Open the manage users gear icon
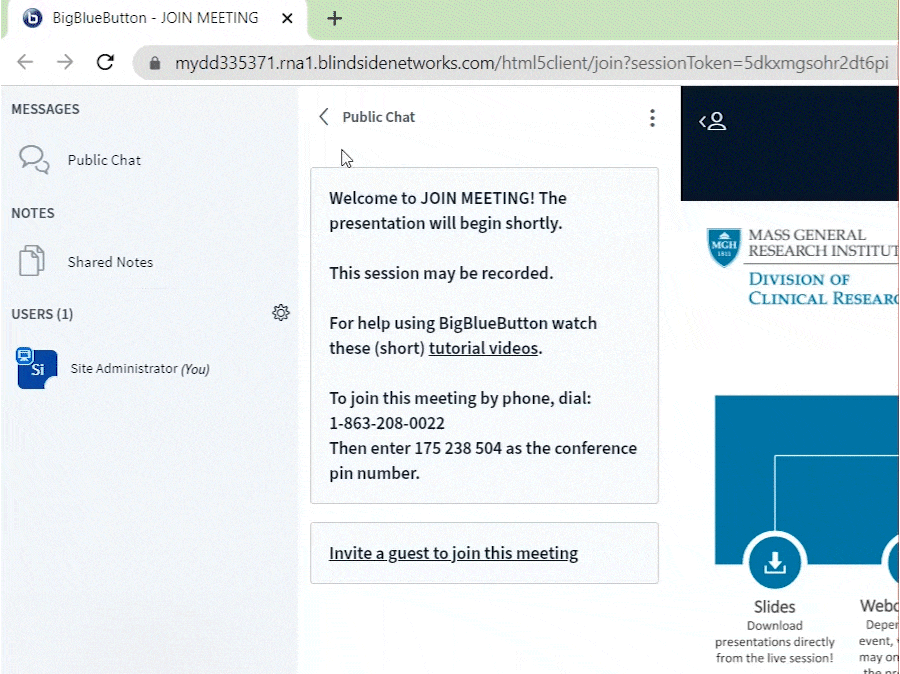900x674 pixels. tap(281, 313)
